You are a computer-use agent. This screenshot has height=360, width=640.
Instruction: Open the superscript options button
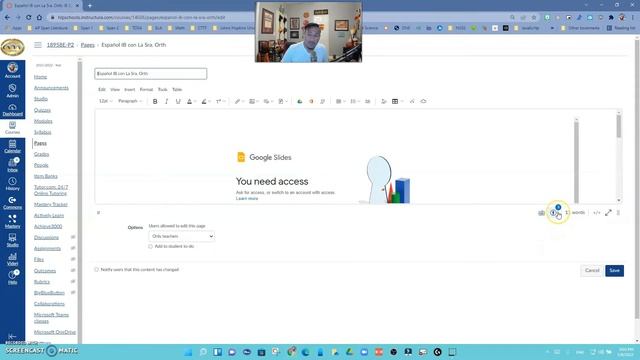click(219, 101)
